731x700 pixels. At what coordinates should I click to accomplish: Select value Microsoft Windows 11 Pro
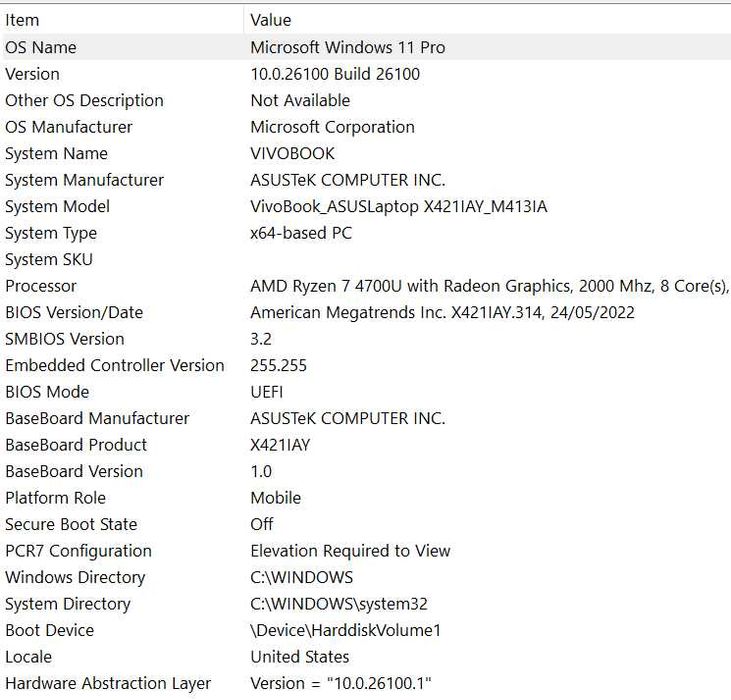tap(347, 47)
